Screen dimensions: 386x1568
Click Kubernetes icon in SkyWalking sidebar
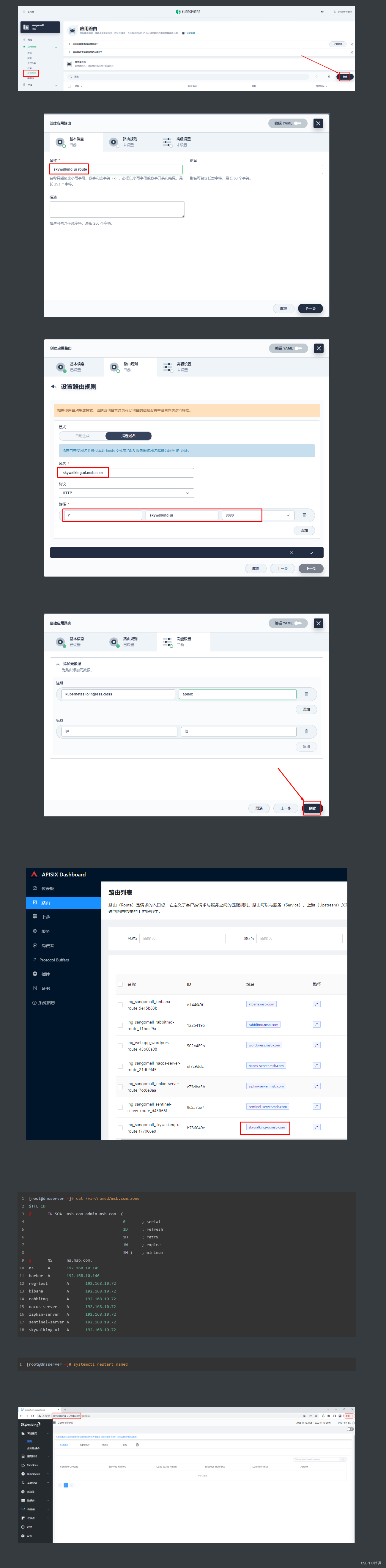pyautogui.click(x=23, y=1474)
